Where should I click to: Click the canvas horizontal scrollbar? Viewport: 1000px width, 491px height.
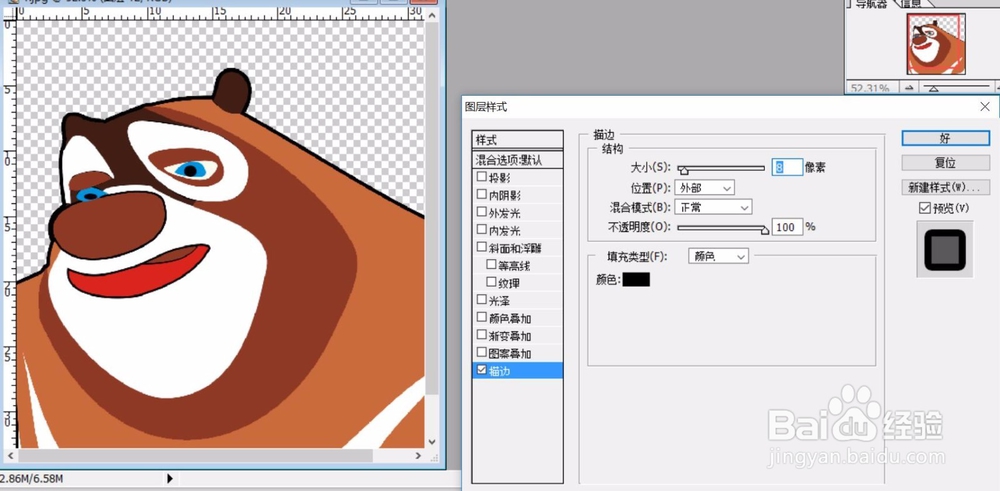click(x=195, y=455)
